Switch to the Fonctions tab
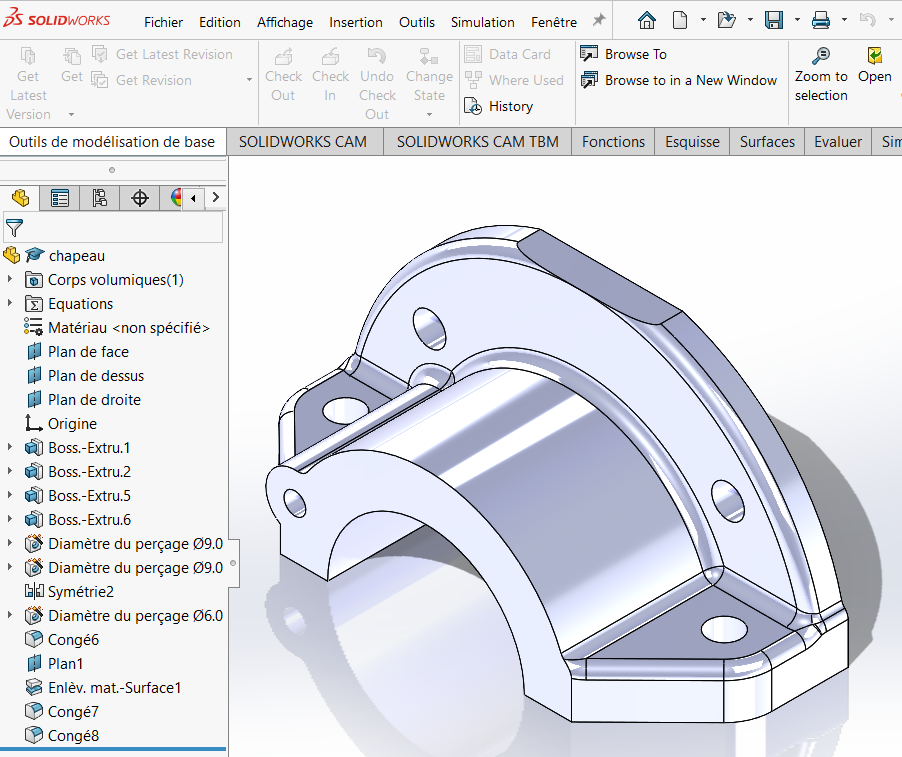Screen dimensions: 902x757 coord(613,142)
